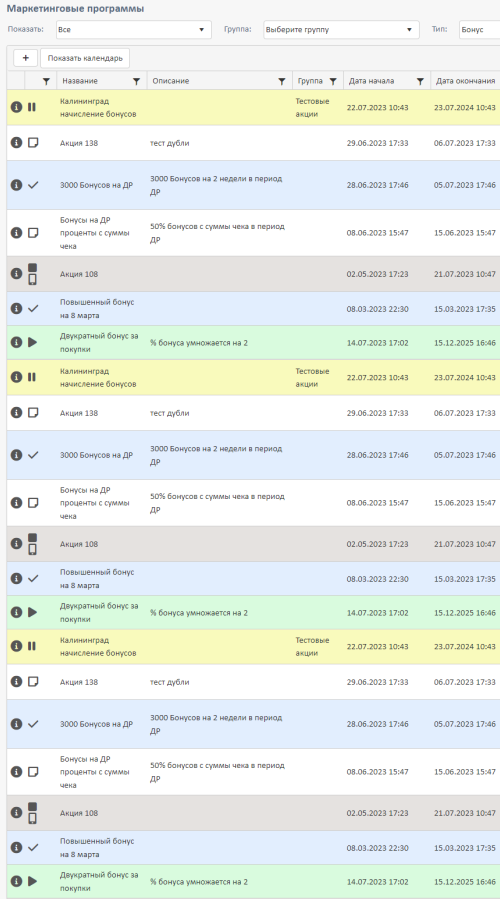Image resolution: width=500 pixels, height=900 pixels.
Task: Click the note icon of the last Акция 138 row
Action: 33,681
